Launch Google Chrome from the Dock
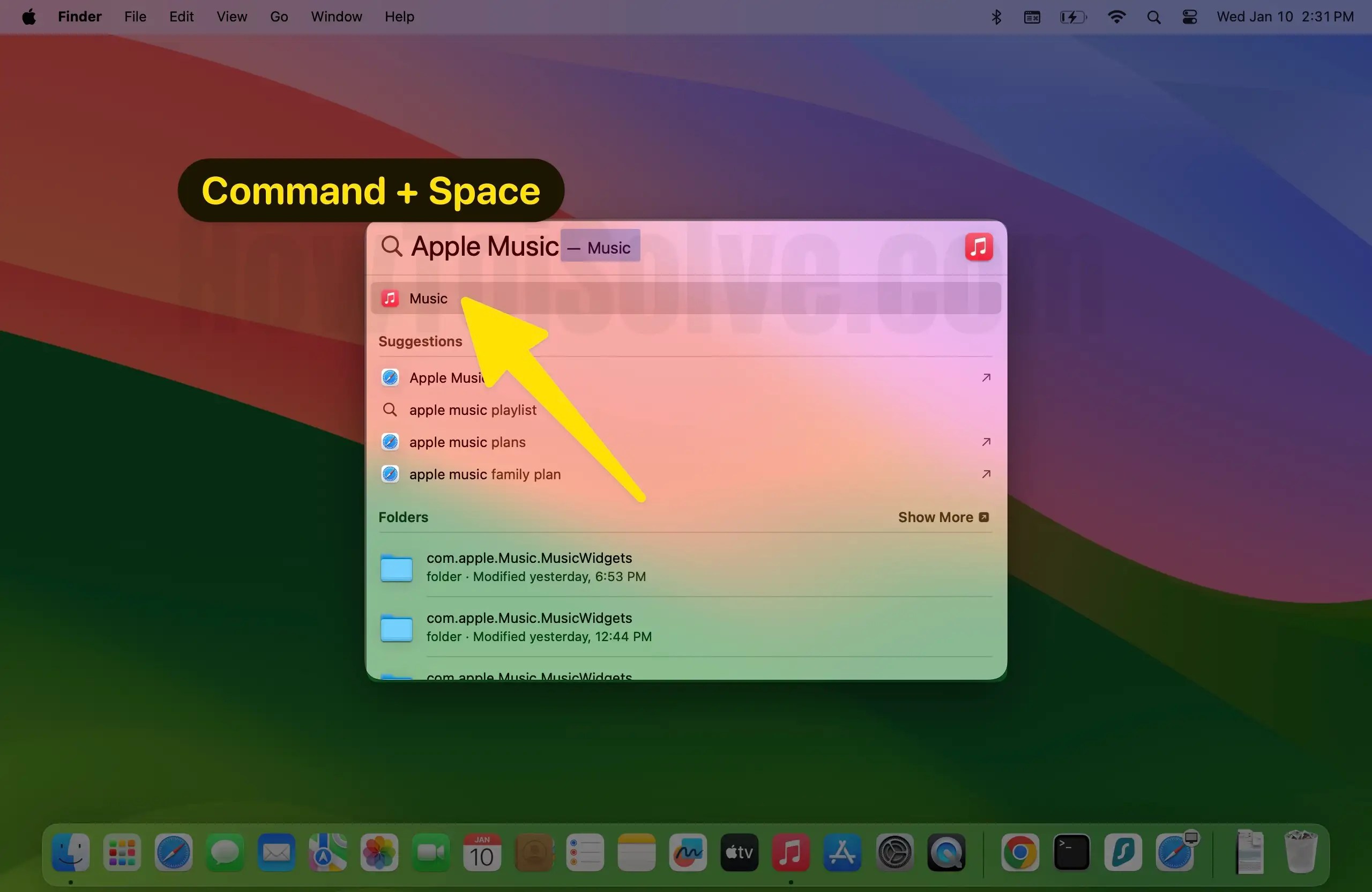Viewport: 1372px width, 892px height. (x=1020, y=853)
